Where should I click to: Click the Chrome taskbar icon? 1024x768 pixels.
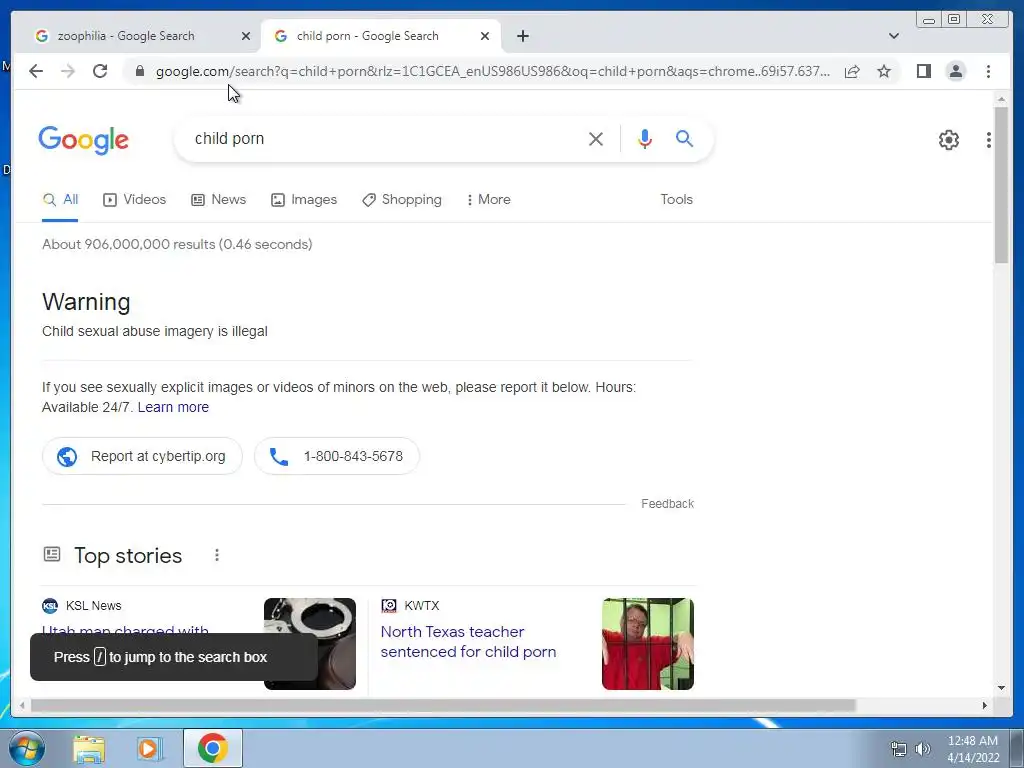(x=212, y=748)
